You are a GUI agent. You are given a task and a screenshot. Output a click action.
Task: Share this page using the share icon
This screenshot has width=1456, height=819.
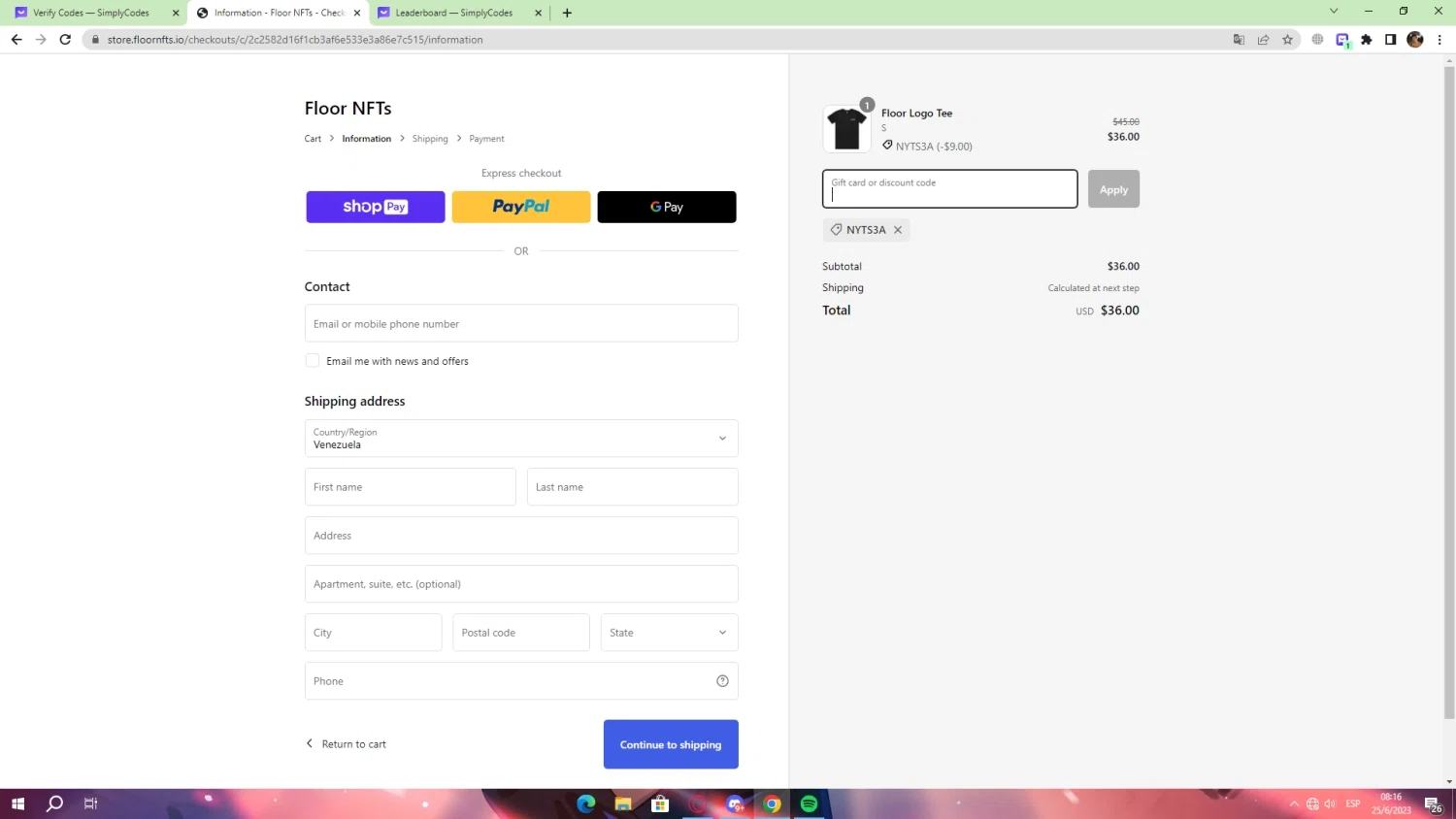[1263, 40]
